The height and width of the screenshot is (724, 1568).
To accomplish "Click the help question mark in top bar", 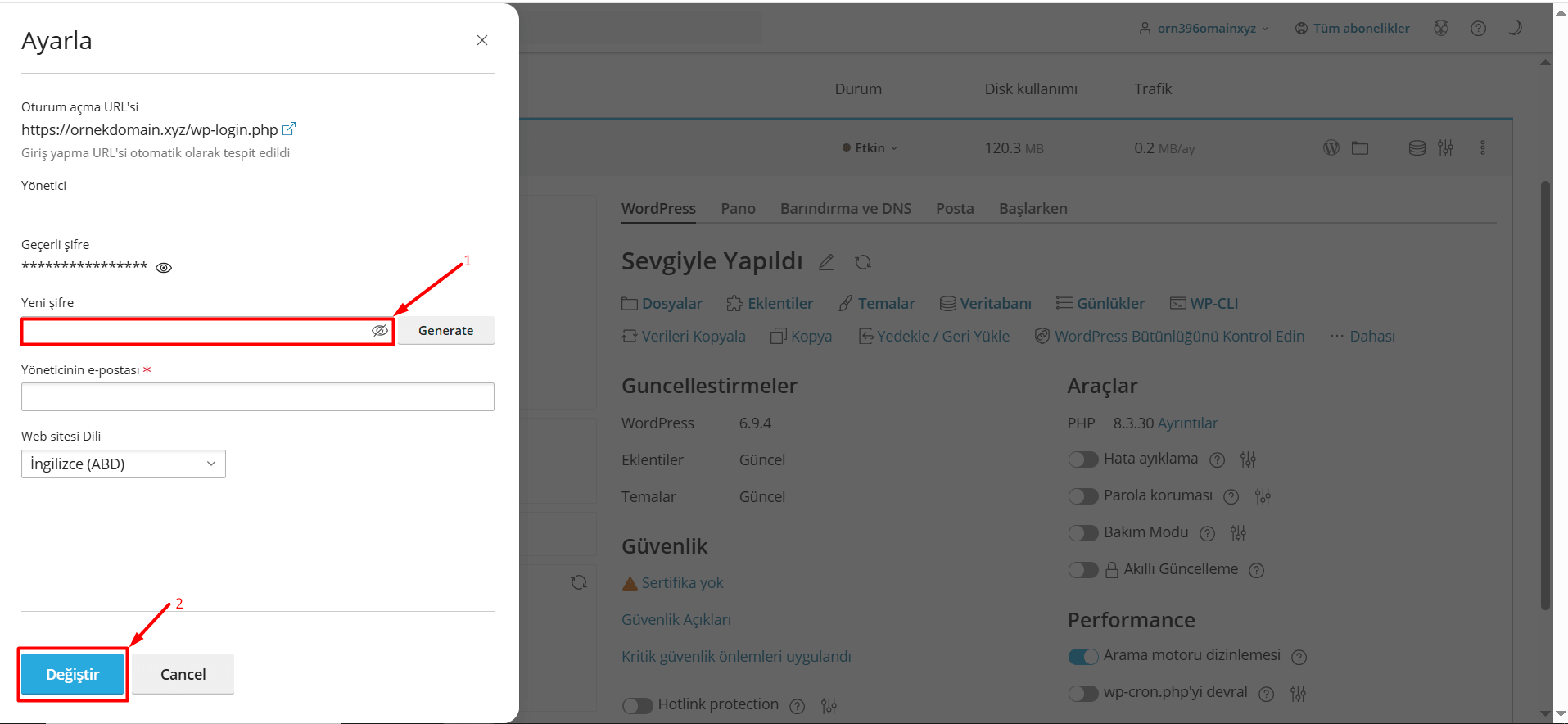I will coord(1478,29).
